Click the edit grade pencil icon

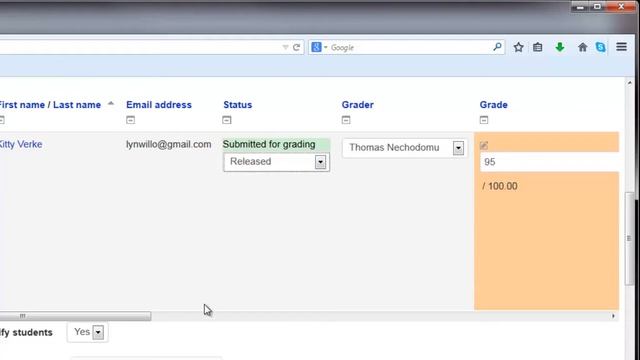click(x=484, y=145)
